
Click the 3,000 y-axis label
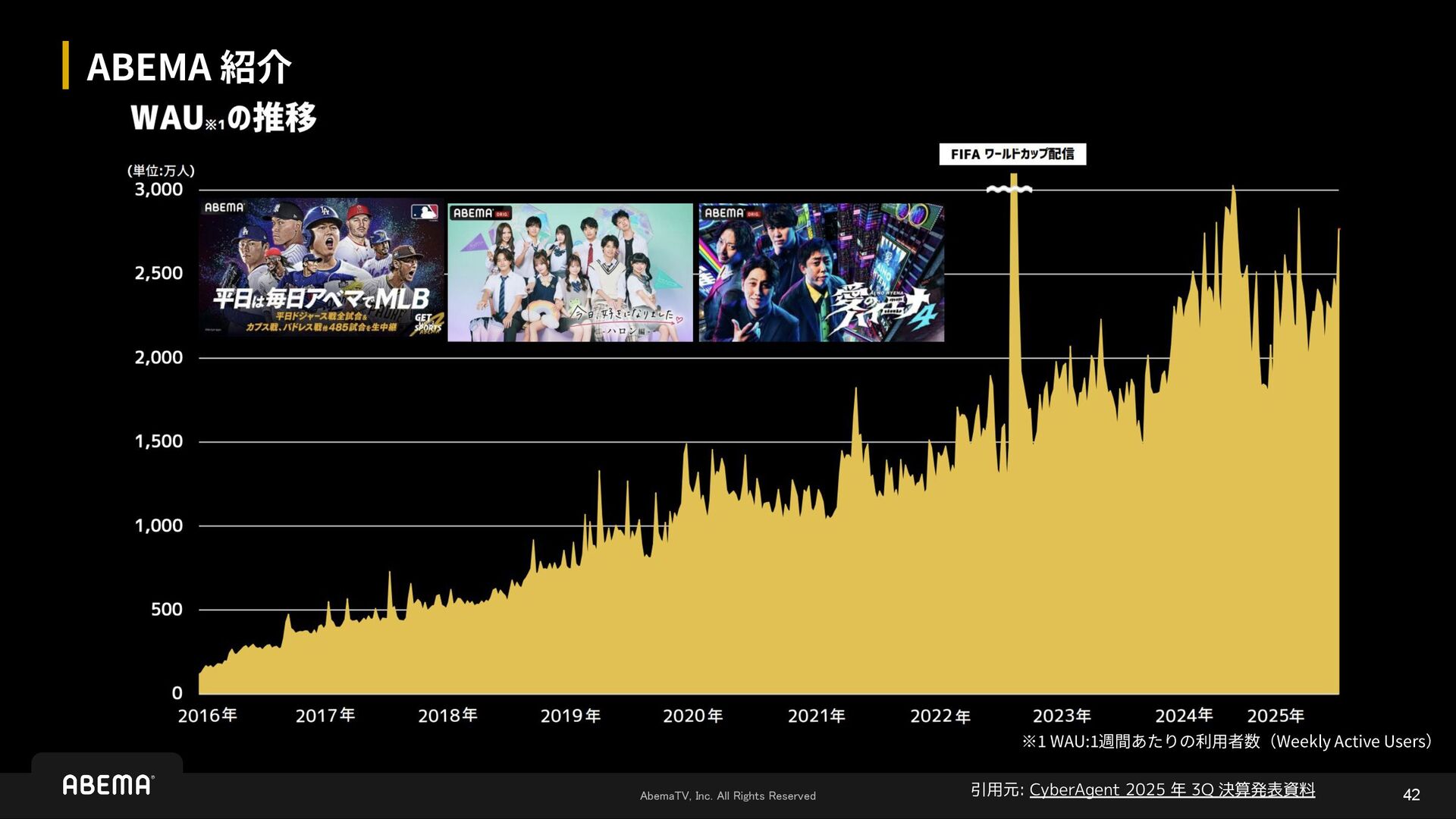158,190
